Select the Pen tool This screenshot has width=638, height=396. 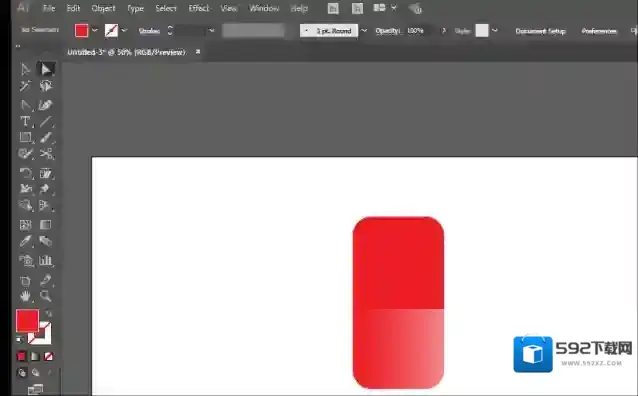(25, 105)
